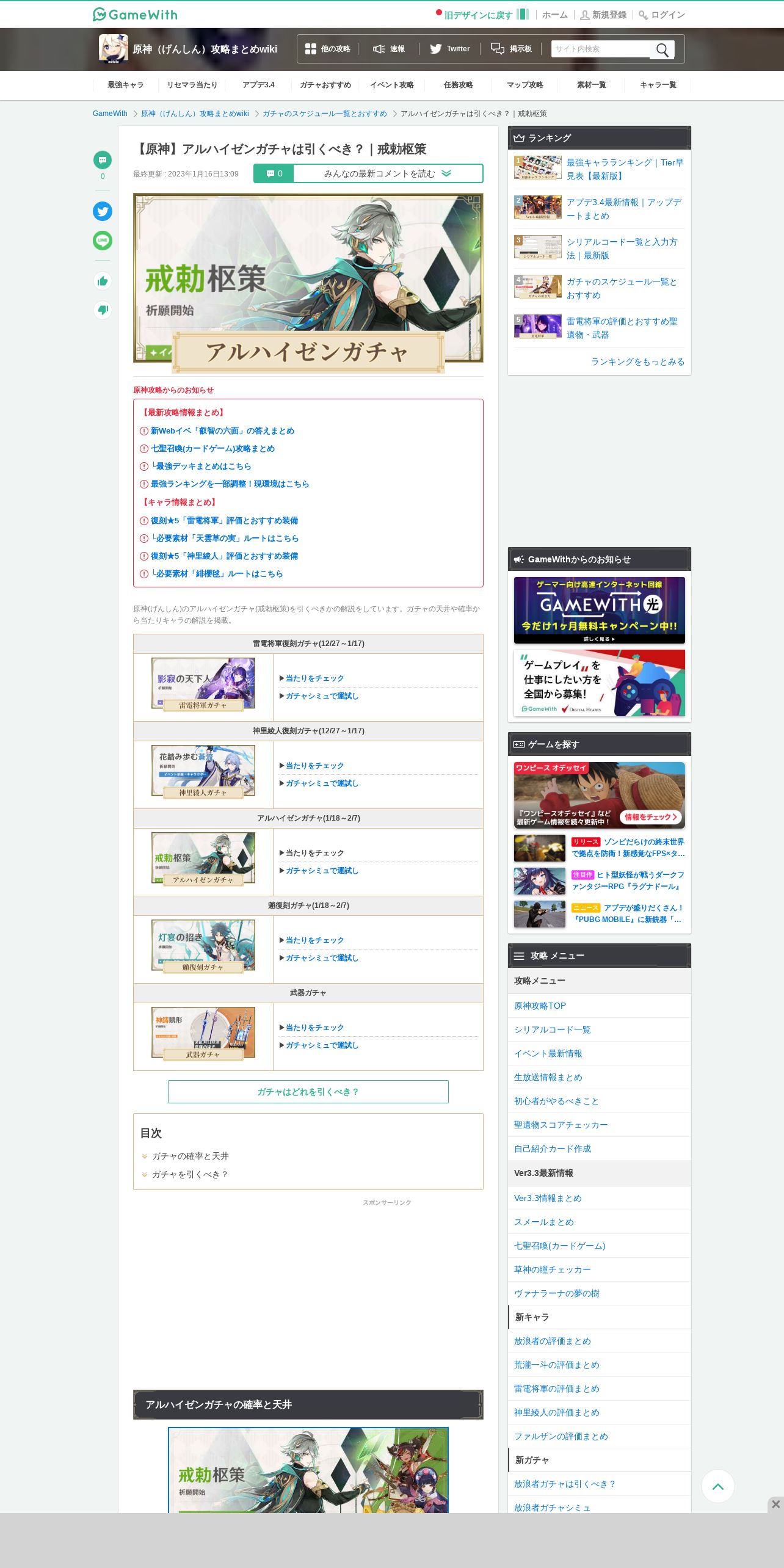784x1568 pixels.
Task: Click ガチャシミュで運試し under 武器ガチャ
Action: (322, 1045)
